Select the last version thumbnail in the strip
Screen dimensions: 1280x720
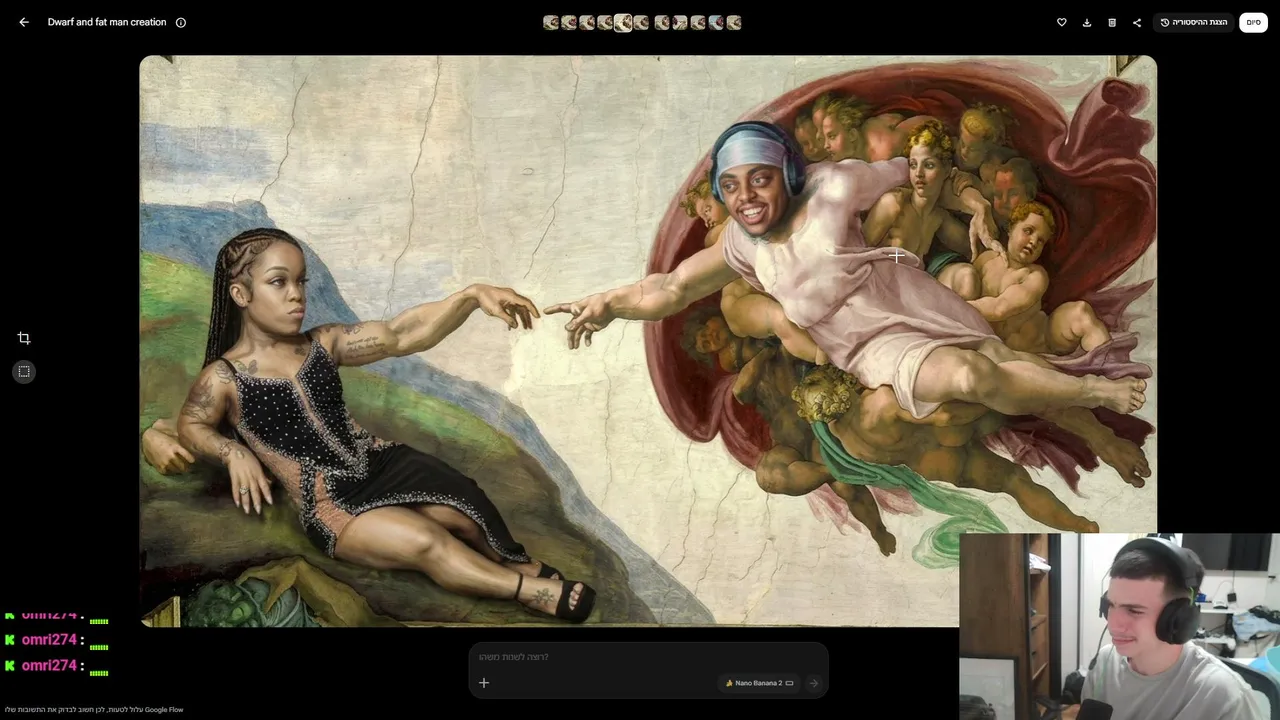tap(734, 22)
